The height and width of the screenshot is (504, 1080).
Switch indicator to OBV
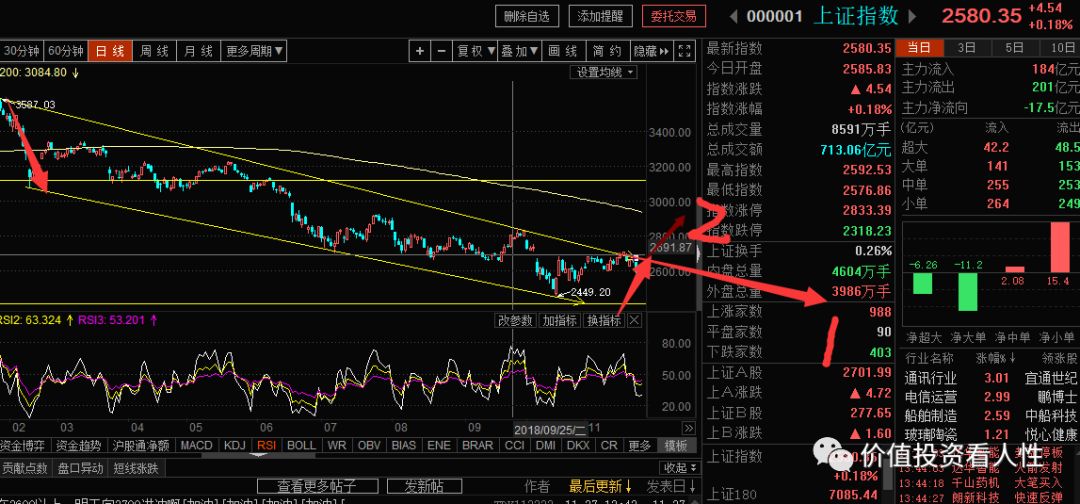370,445
